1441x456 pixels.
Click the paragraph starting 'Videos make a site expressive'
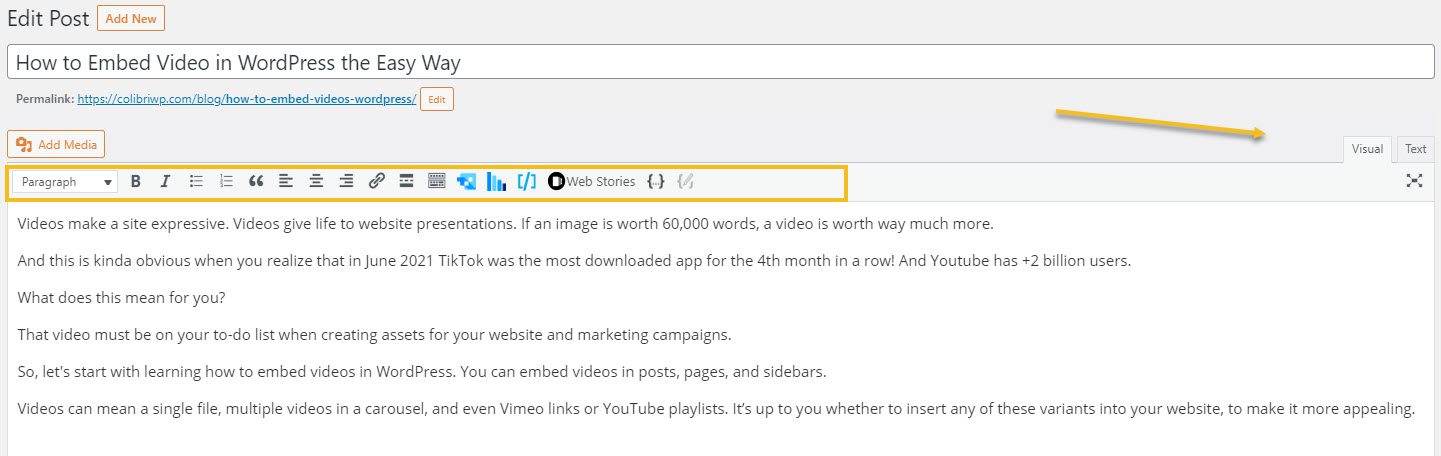pos(506,223)
